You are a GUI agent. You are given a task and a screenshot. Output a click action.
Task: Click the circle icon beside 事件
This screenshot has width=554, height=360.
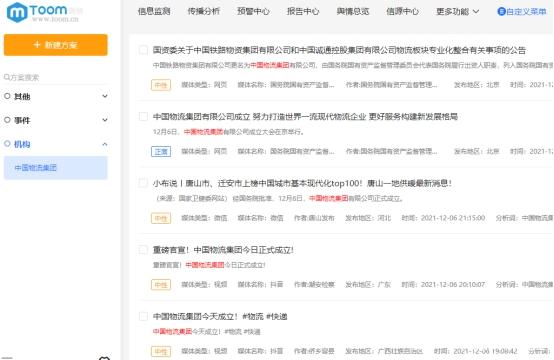click(x=7, y=120)
